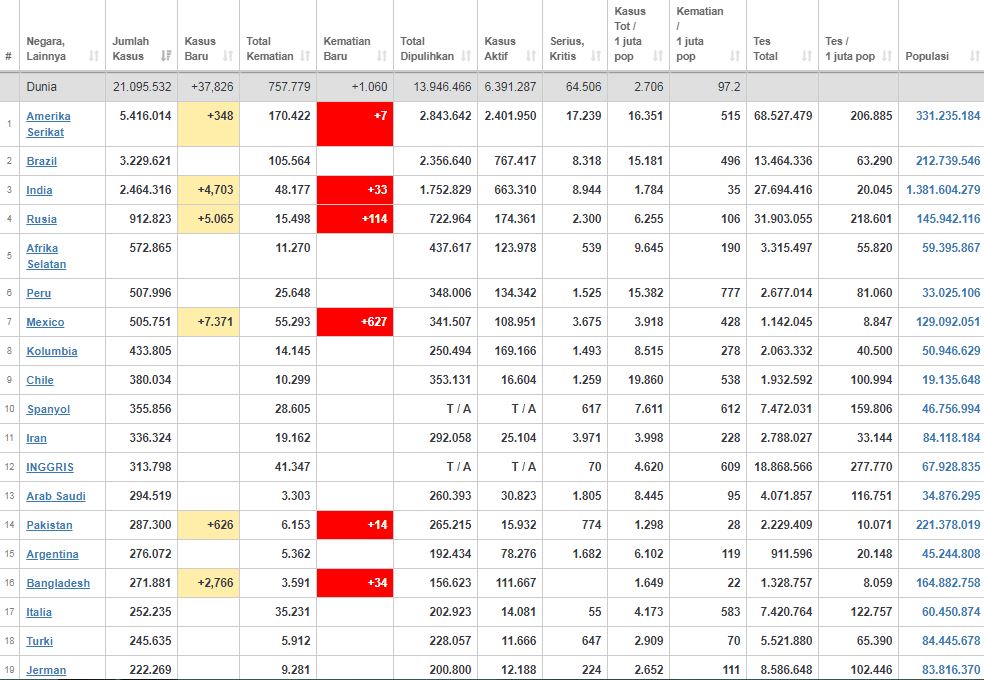Open the Iran country link

click(x=36, y=438)
